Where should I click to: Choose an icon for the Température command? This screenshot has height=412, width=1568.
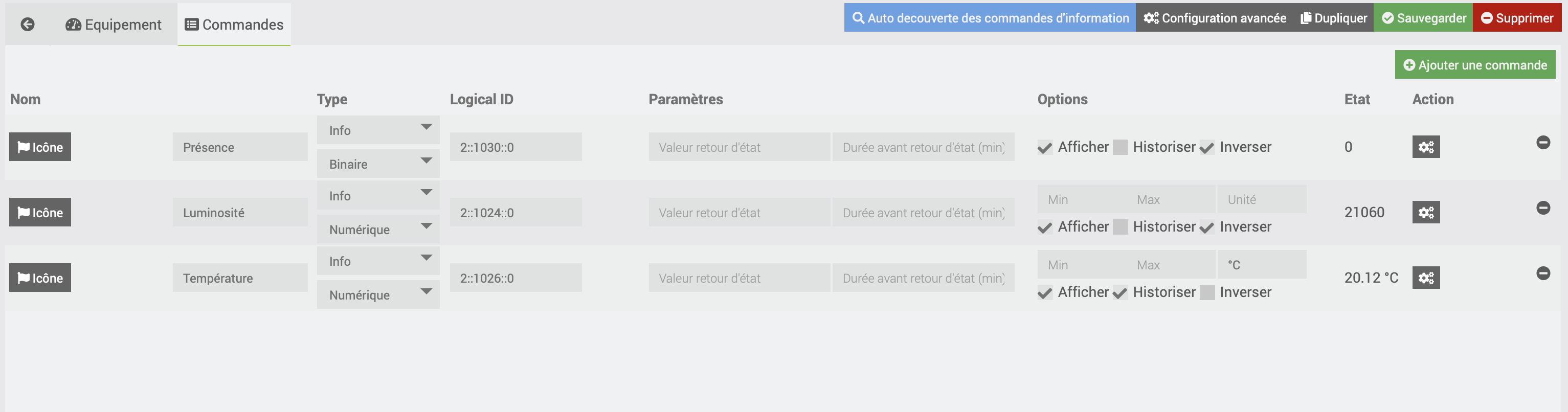[x=40, y=278]
